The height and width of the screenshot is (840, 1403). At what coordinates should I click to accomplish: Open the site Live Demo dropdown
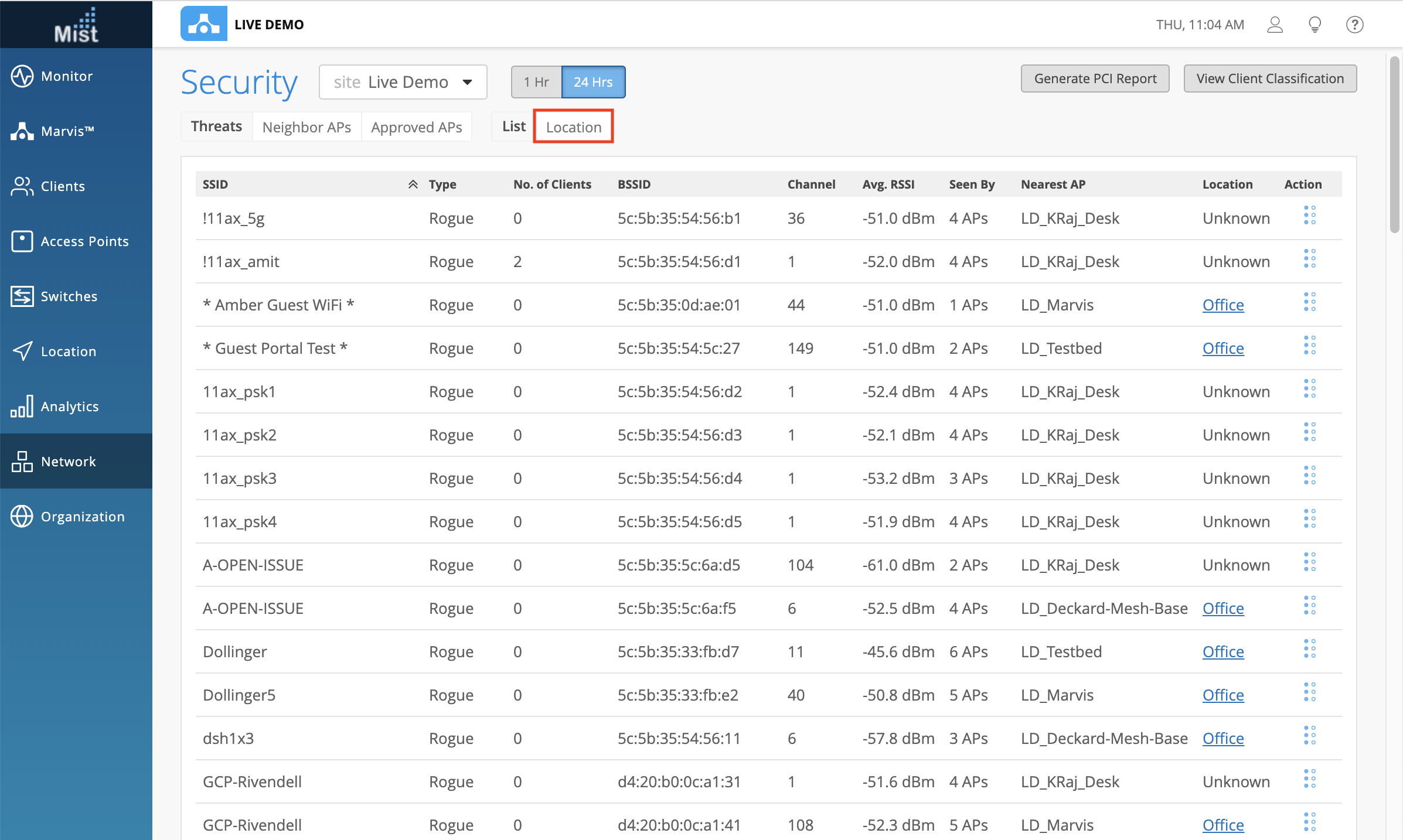(403, 82)
